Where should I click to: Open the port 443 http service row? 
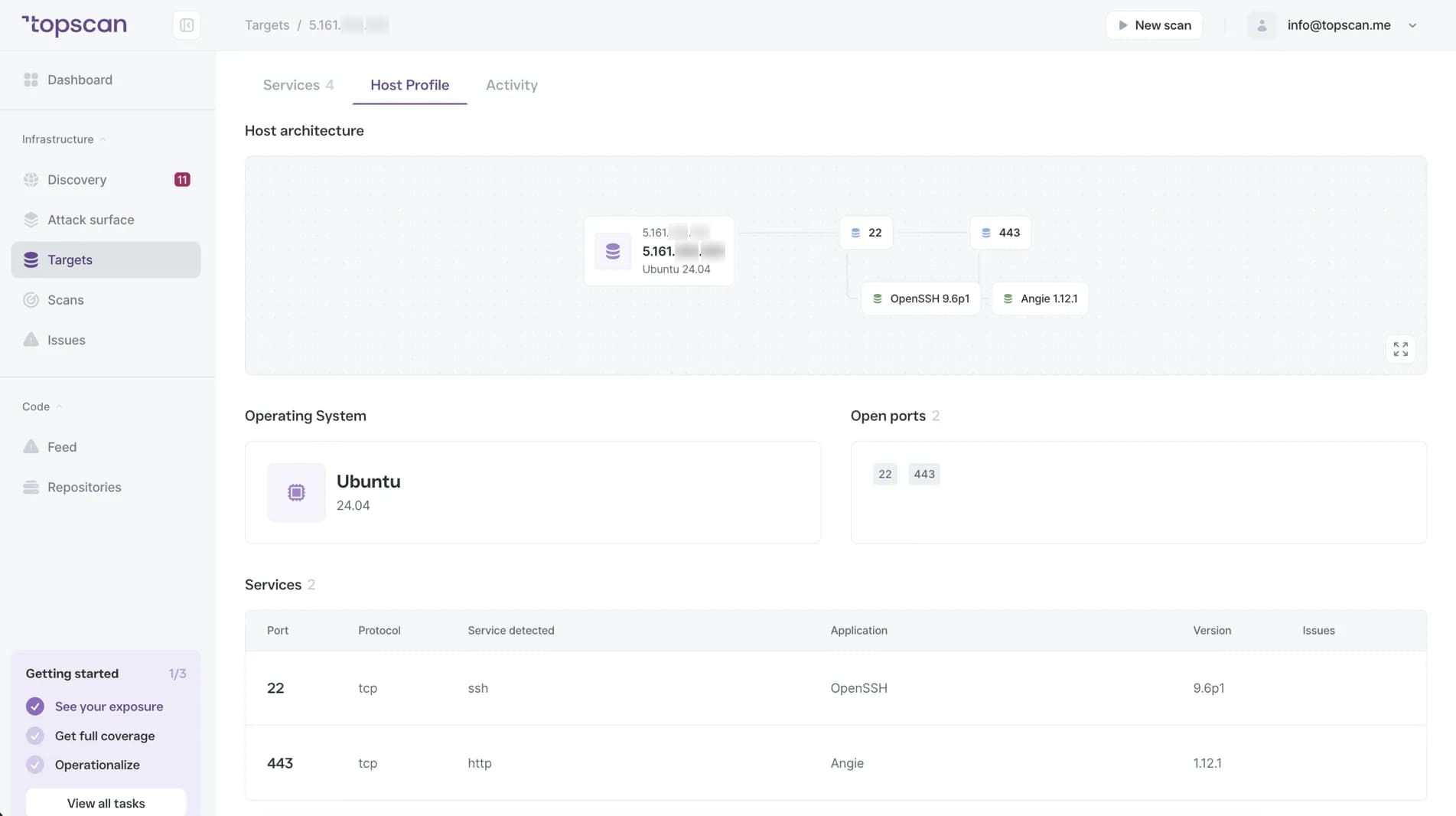pos(835,763)
